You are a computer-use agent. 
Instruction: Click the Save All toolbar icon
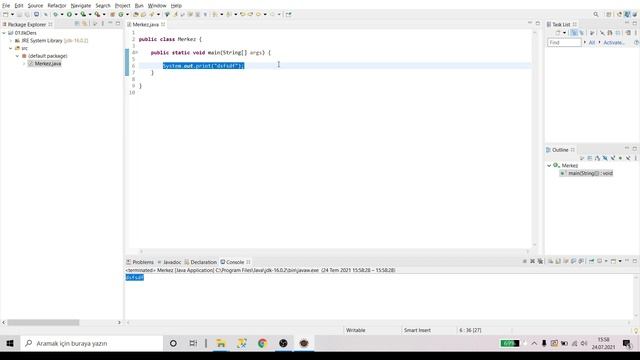click(27, 14)
